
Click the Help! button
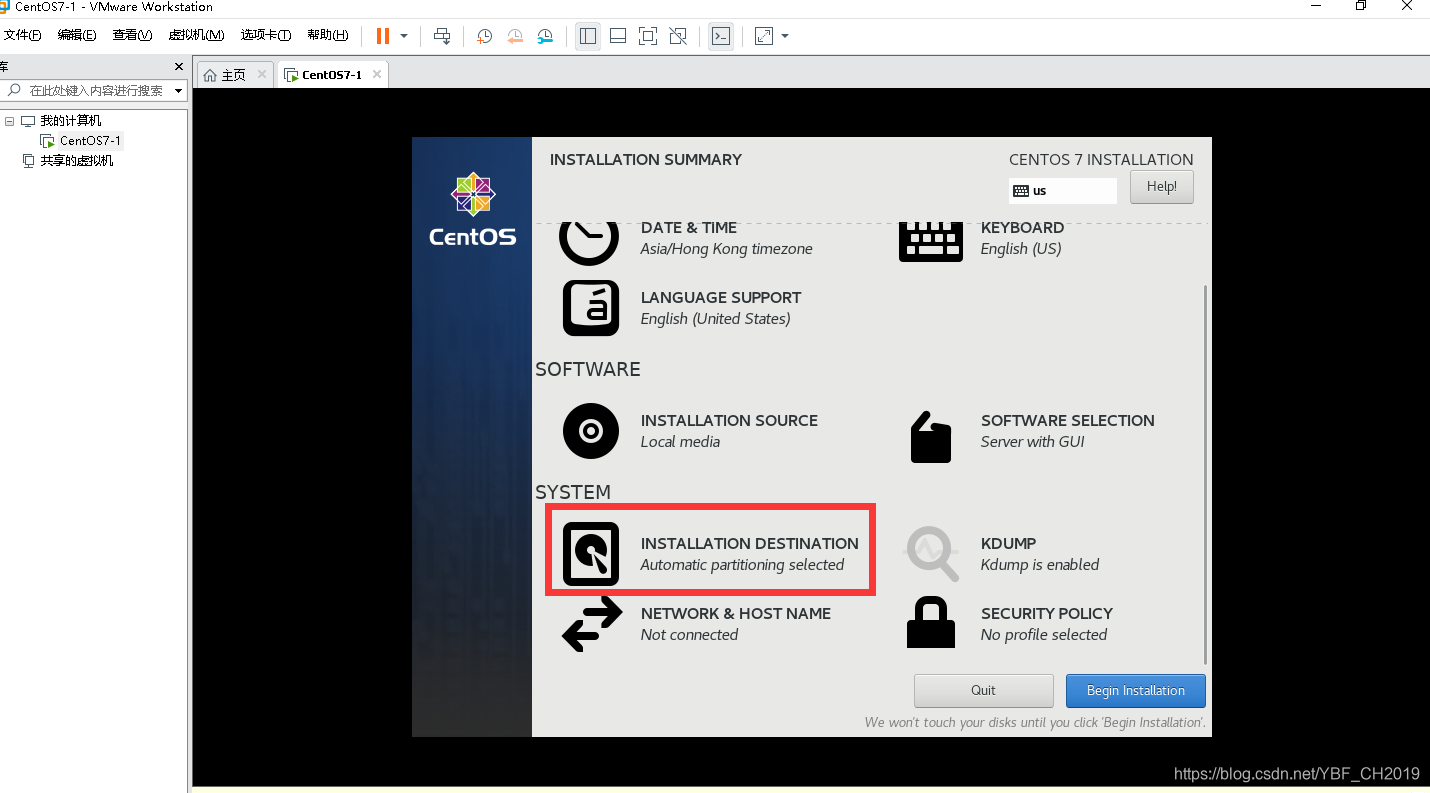(1161, 187)
